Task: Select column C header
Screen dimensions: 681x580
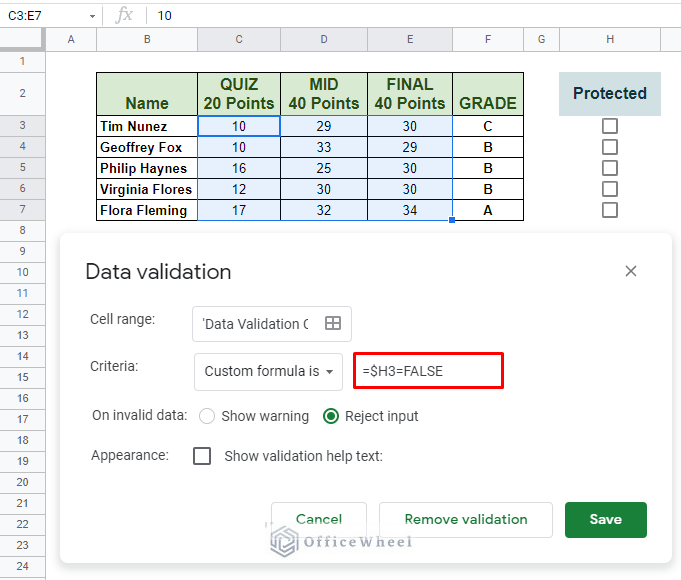Action: pyautogui.click(x=239, y=40)
